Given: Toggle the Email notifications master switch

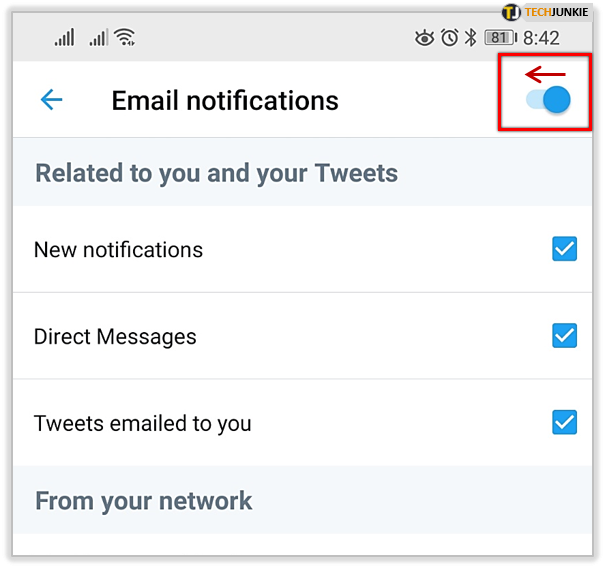Looking at the screenshot, I should (548, 100).
